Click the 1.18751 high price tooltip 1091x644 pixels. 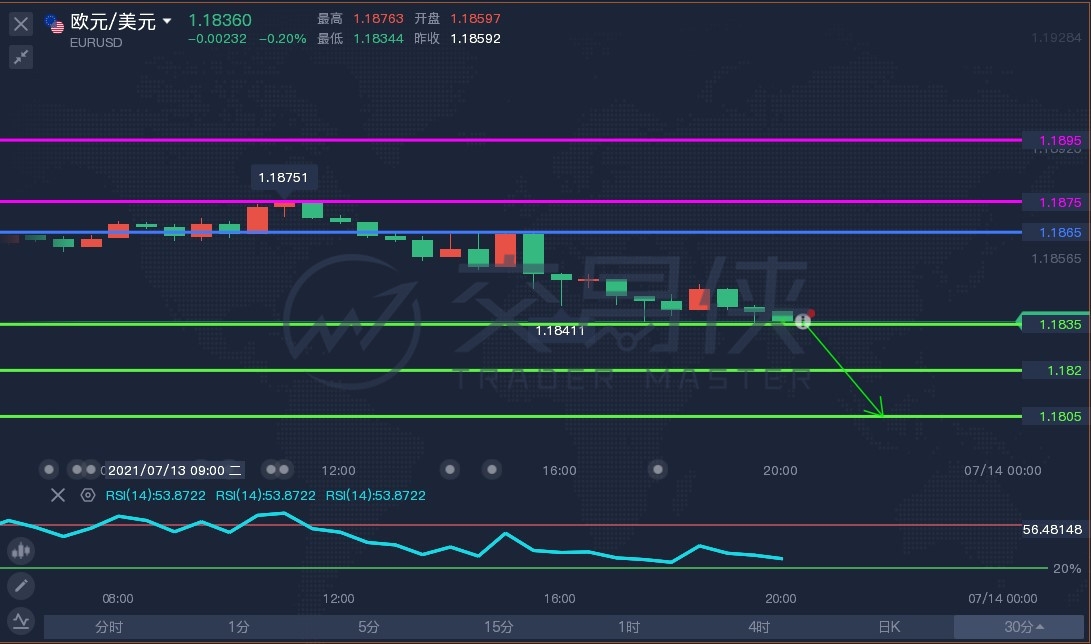(x=283, y=177)
